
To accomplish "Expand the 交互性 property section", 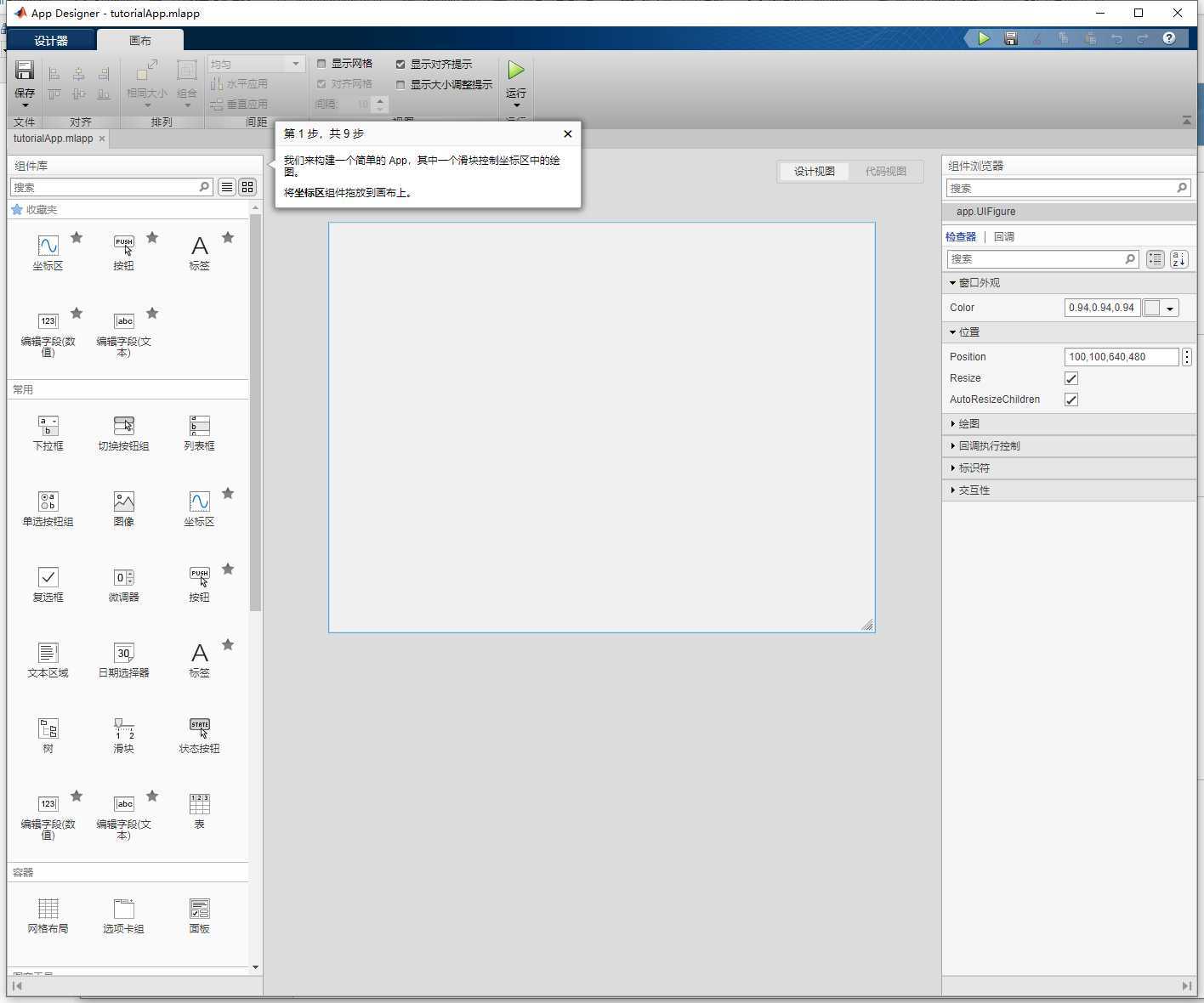I will 974,490.
